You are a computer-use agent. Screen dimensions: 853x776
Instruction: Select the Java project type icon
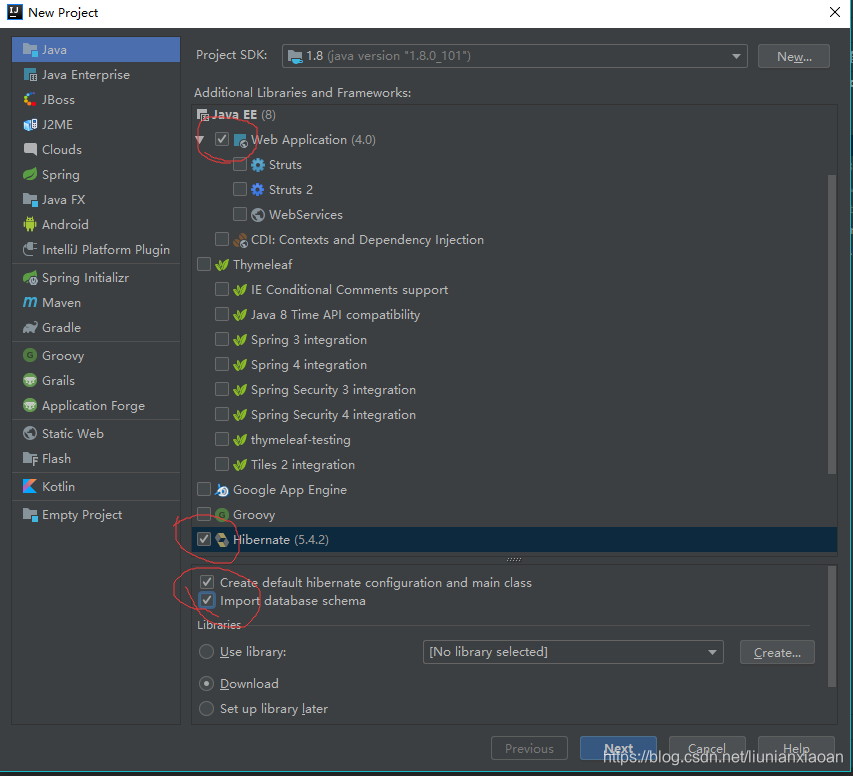coord(30,50)
